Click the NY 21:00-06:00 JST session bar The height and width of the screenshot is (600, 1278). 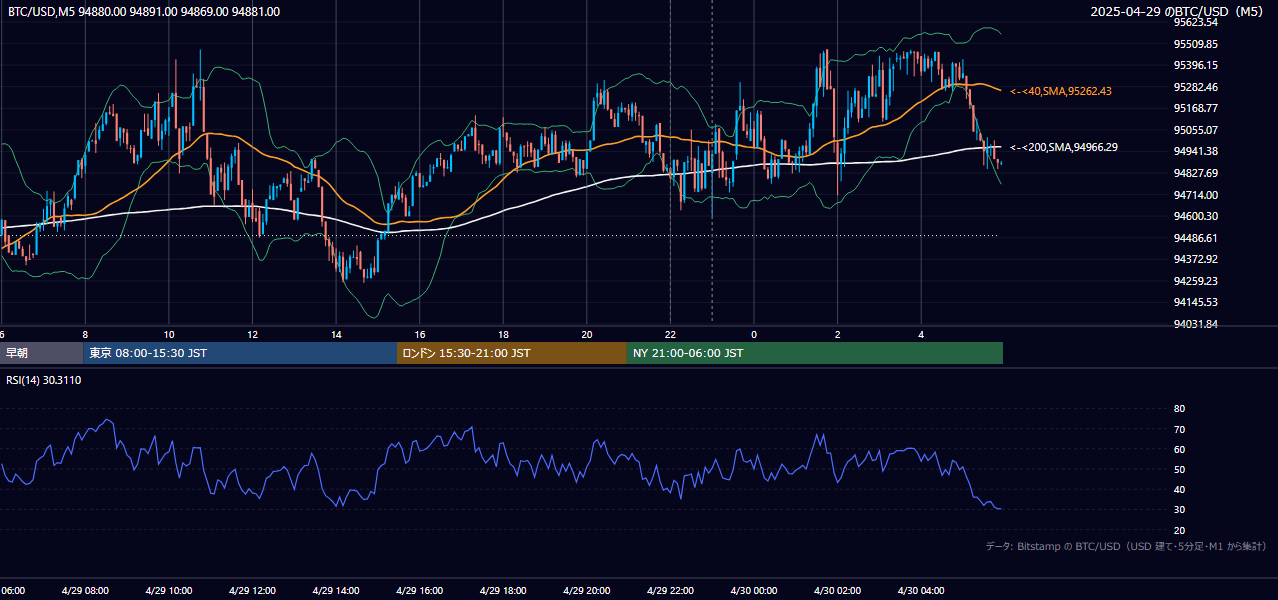pyautogui.click(x=815, y=353)
